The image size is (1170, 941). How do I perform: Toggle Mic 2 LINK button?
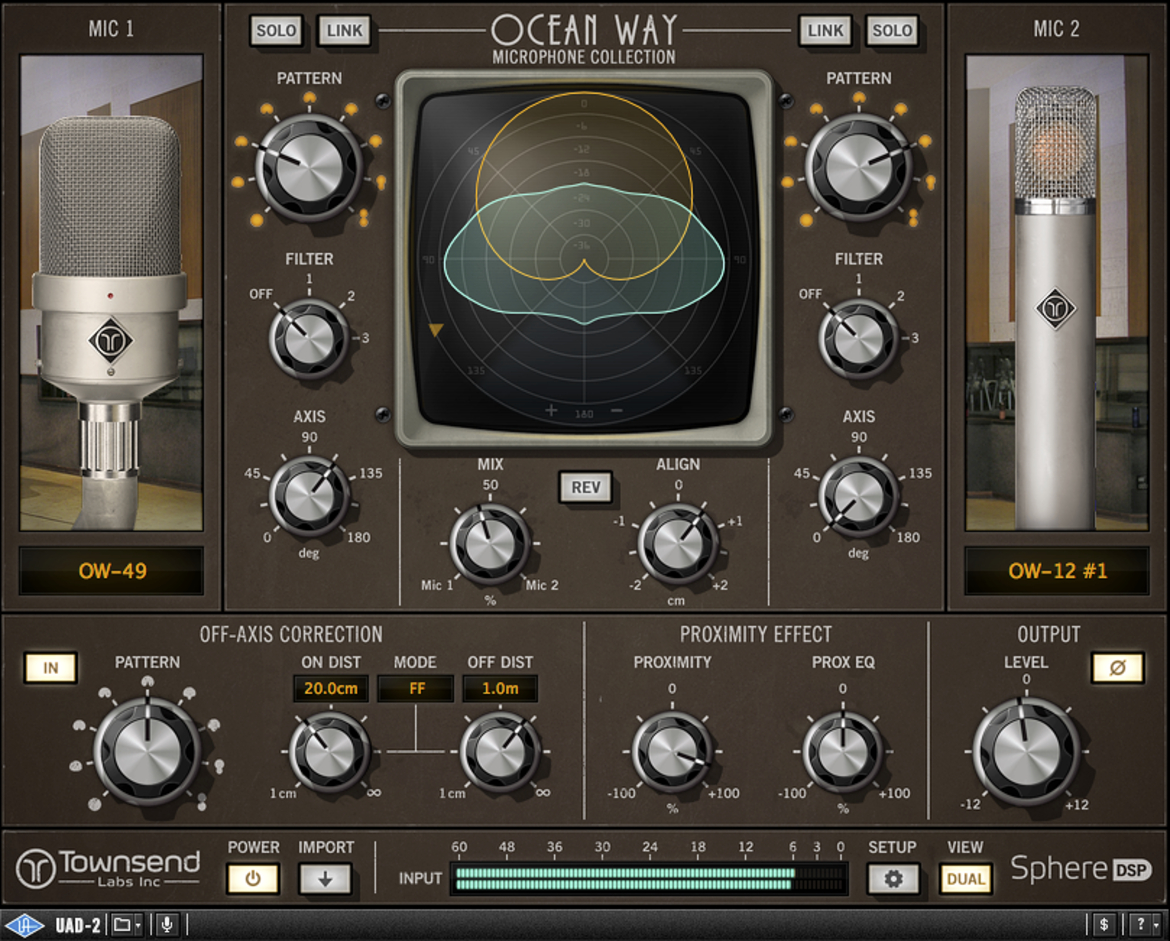point(825,31)
